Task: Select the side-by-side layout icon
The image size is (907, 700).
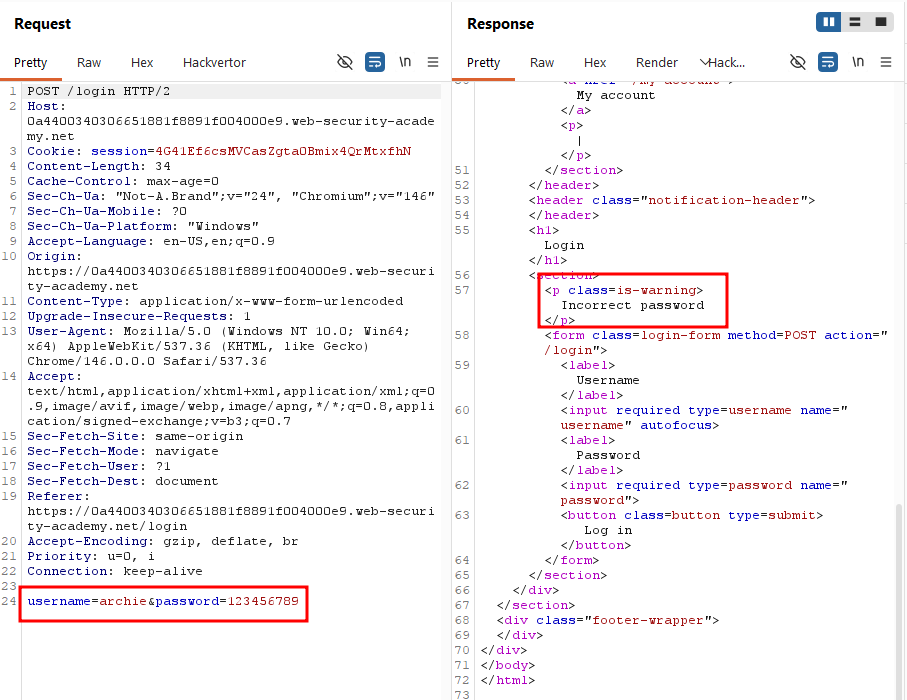Action: click(828, 22)
